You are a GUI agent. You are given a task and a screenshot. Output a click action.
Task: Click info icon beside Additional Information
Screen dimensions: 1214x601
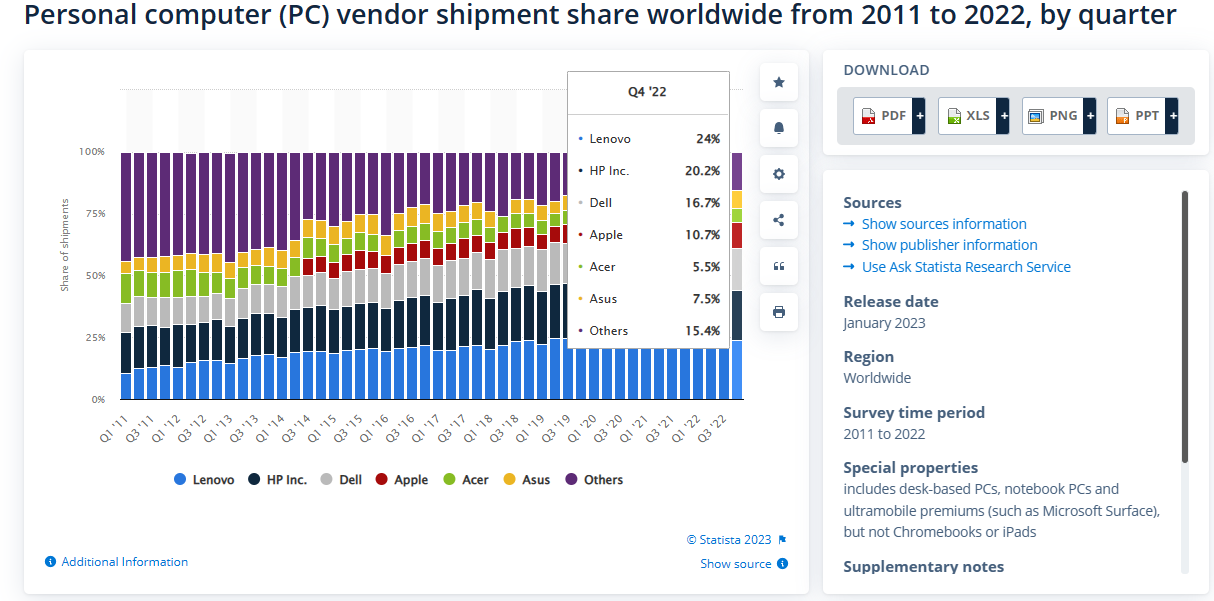(50, 562)
